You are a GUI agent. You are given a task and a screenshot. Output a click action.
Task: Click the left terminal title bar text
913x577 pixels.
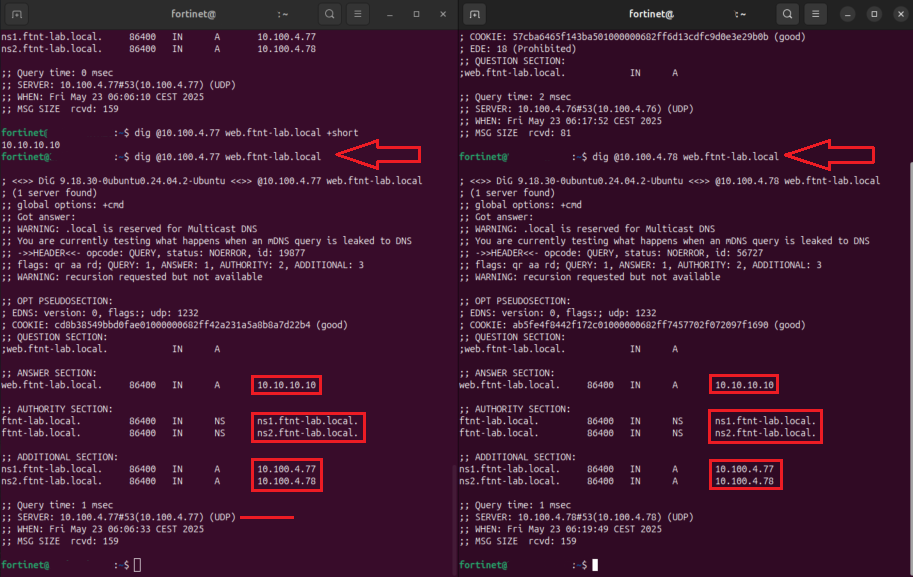click(x=229, y=14)
